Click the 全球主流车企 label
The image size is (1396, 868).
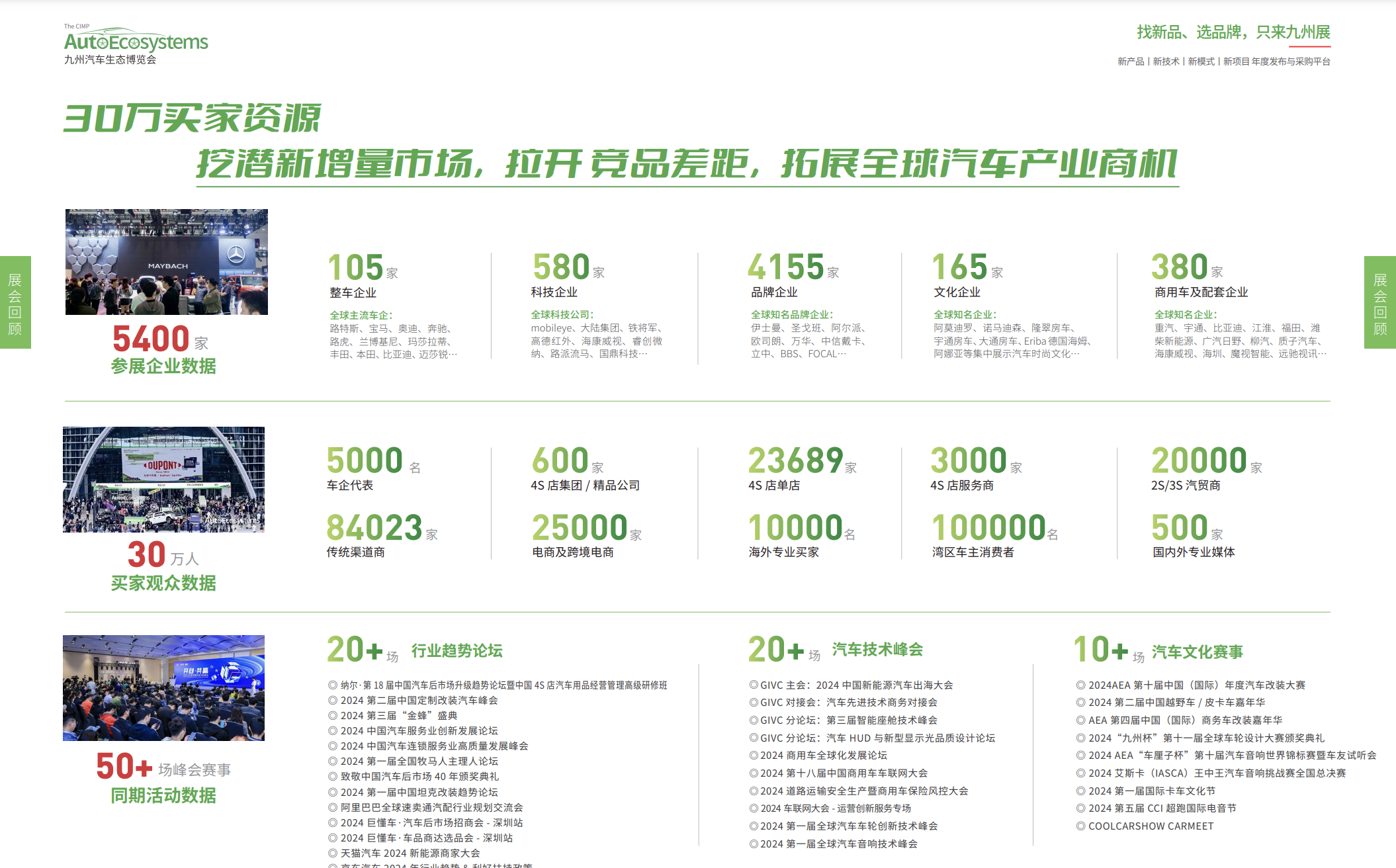point(361,316)
